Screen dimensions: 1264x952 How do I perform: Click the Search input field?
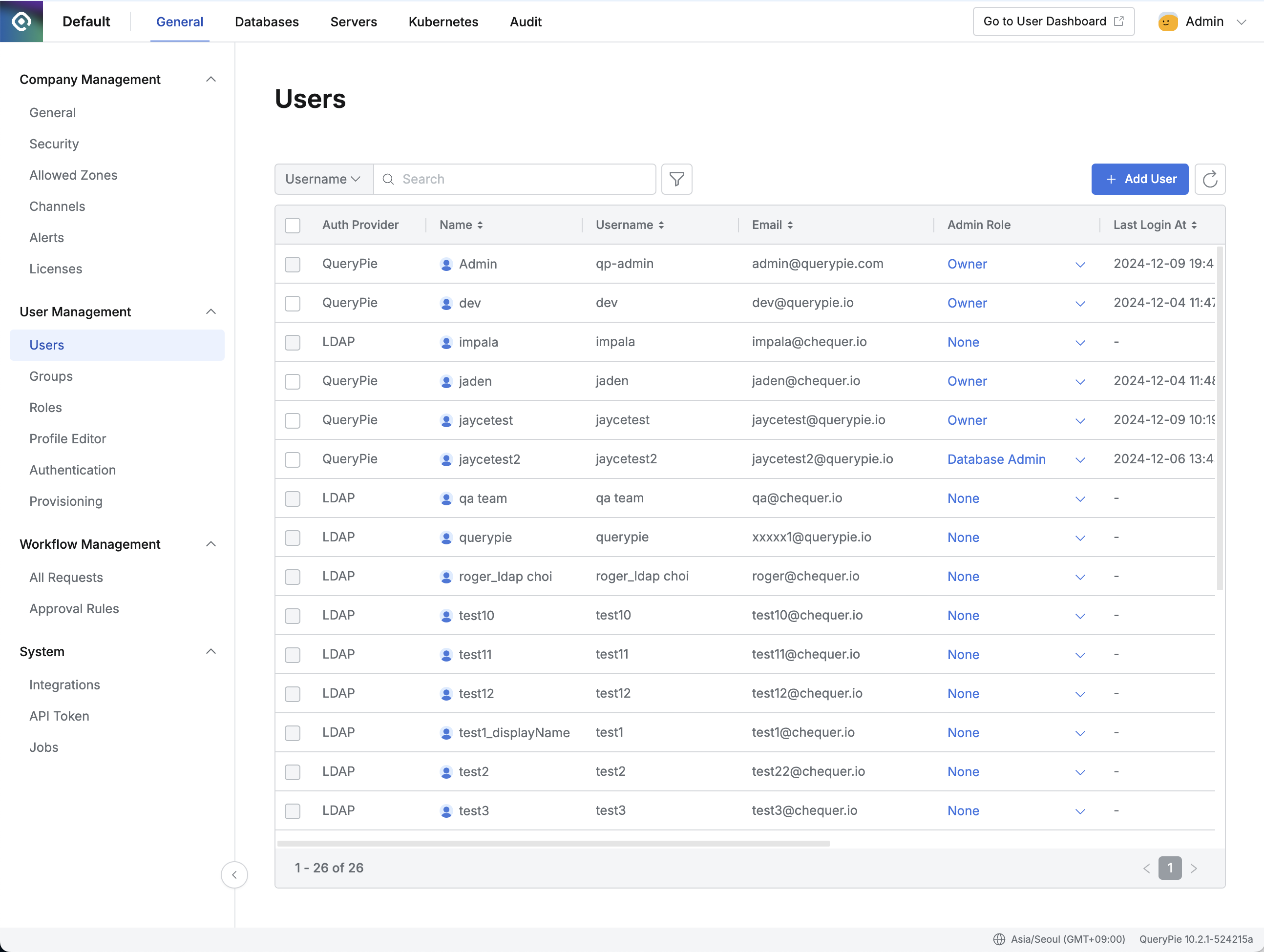[x=515, y=179]
